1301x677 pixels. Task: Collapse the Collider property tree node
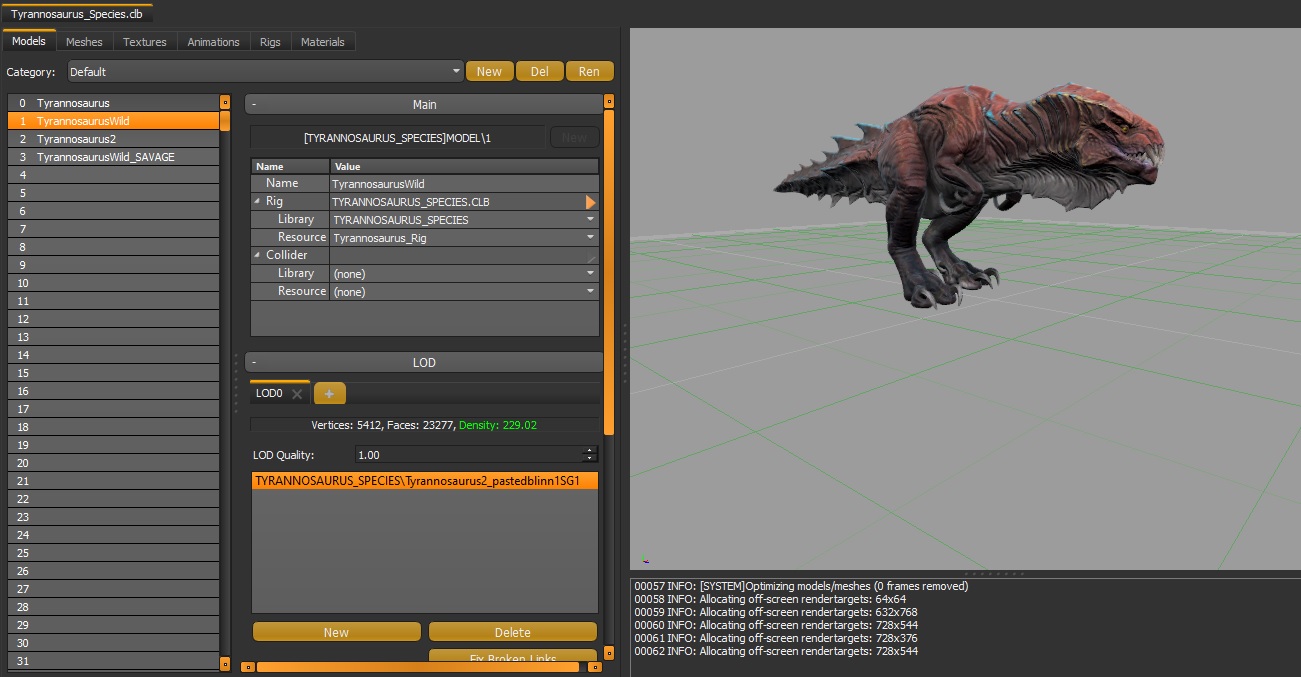256,256
